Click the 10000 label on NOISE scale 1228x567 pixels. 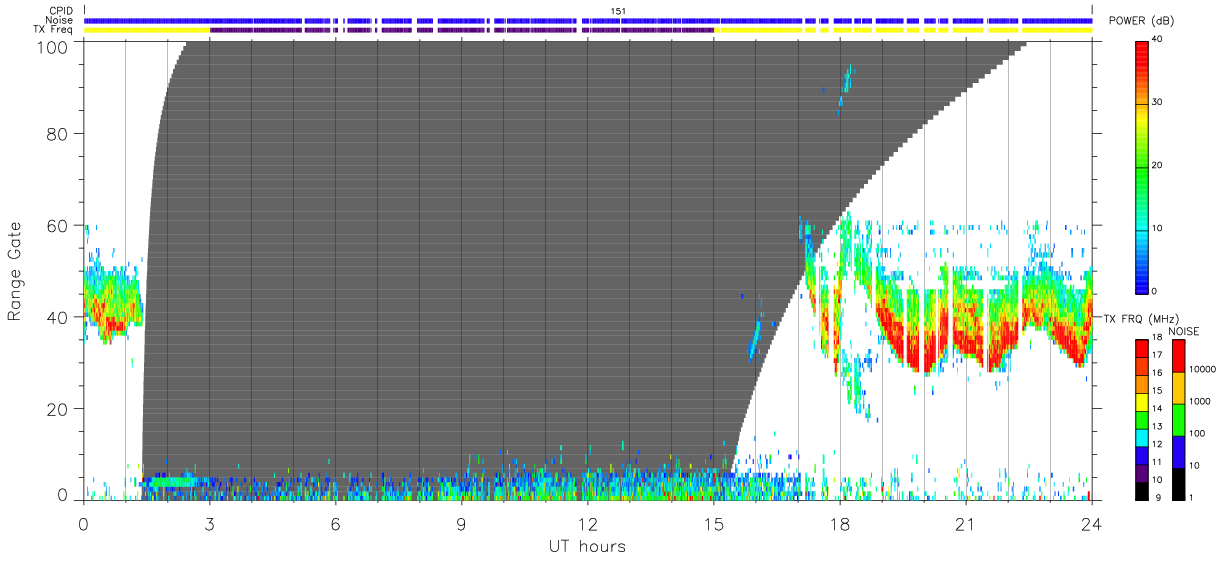tap(1204, 370)
